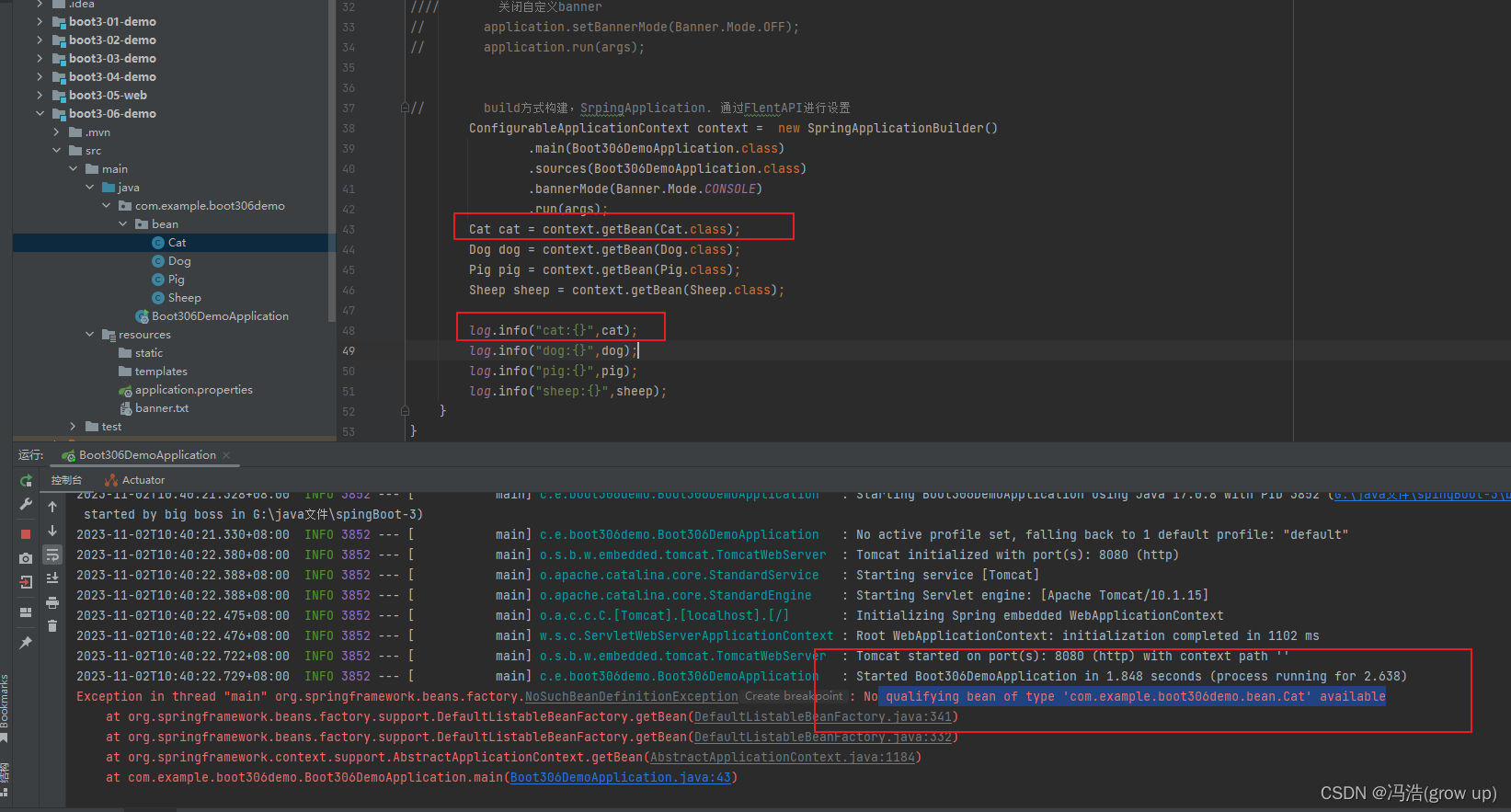This screenshot has width=1511, height=812.
Task: Expand the boot3-02-demo module
Action: 40,40
